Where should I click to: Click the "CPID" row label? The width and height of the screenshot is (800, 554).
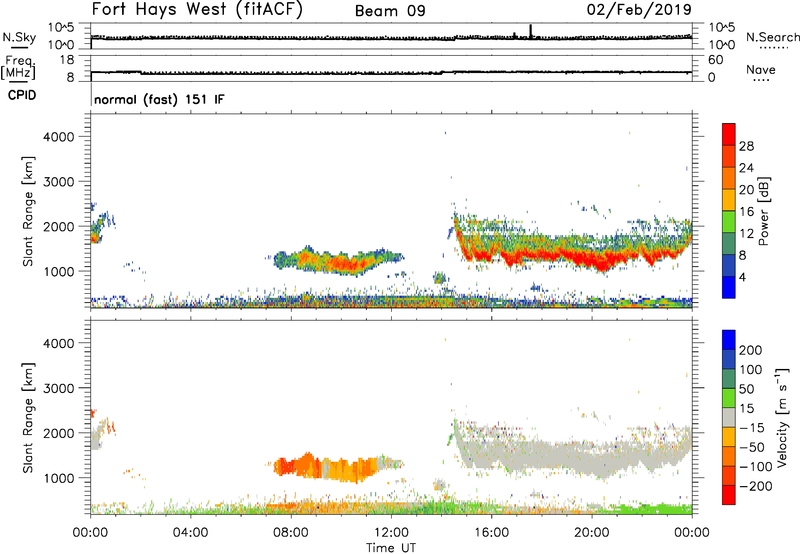click(x=22, y=95)
